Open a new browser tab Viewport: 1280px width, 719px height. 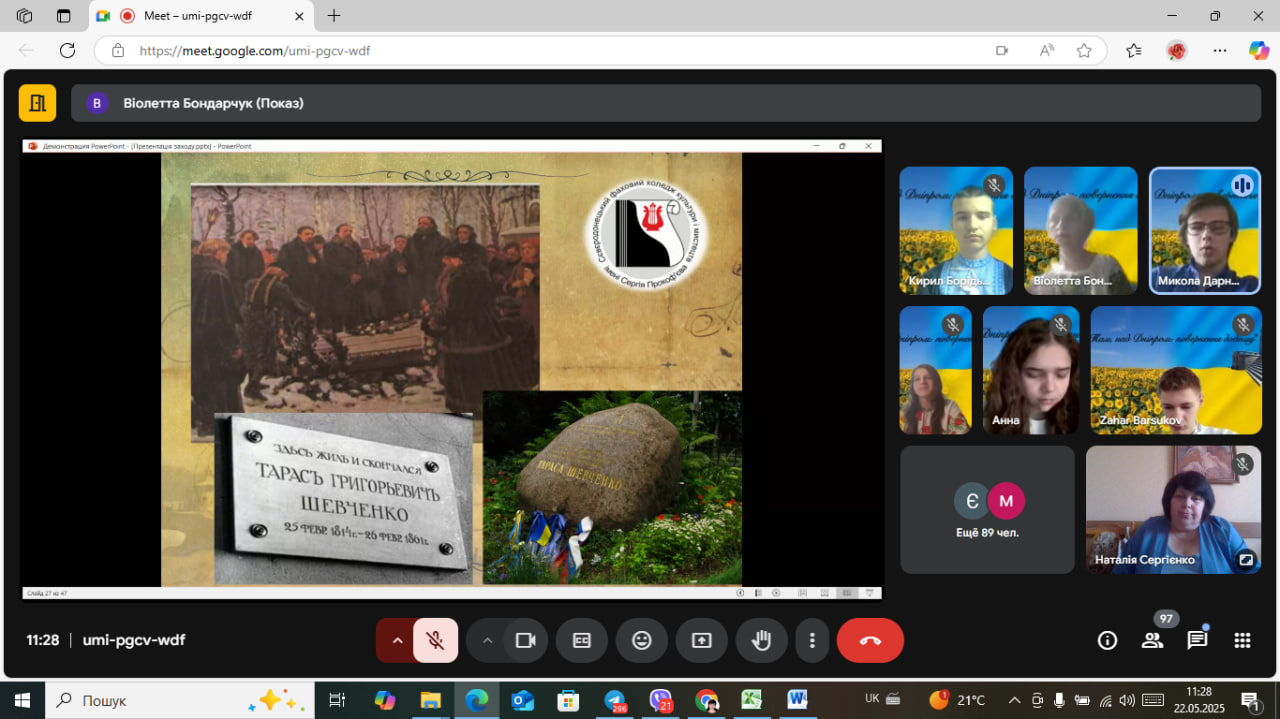coord(334,16)
